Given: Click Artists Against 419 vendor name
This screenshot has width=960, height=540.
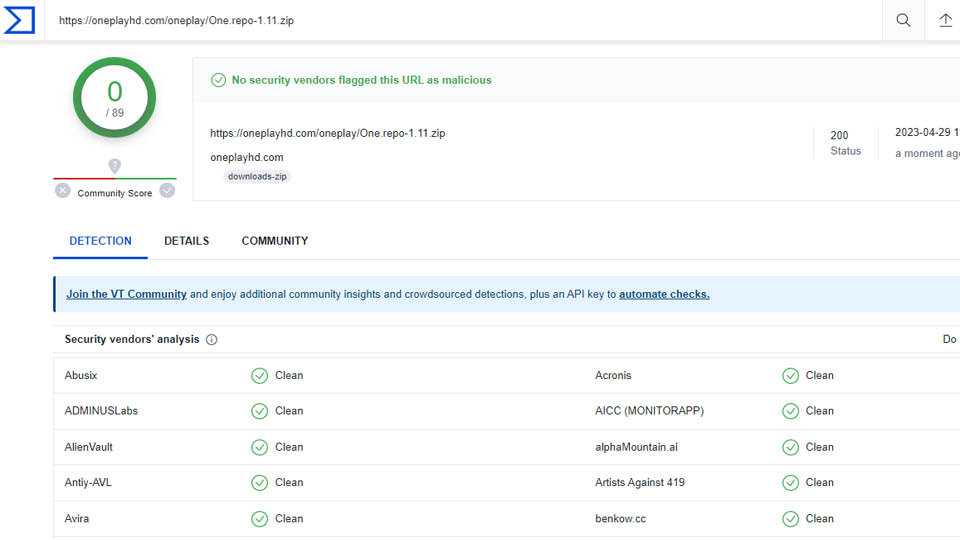Looking at the screenshot, I should [x=640, y=482].
